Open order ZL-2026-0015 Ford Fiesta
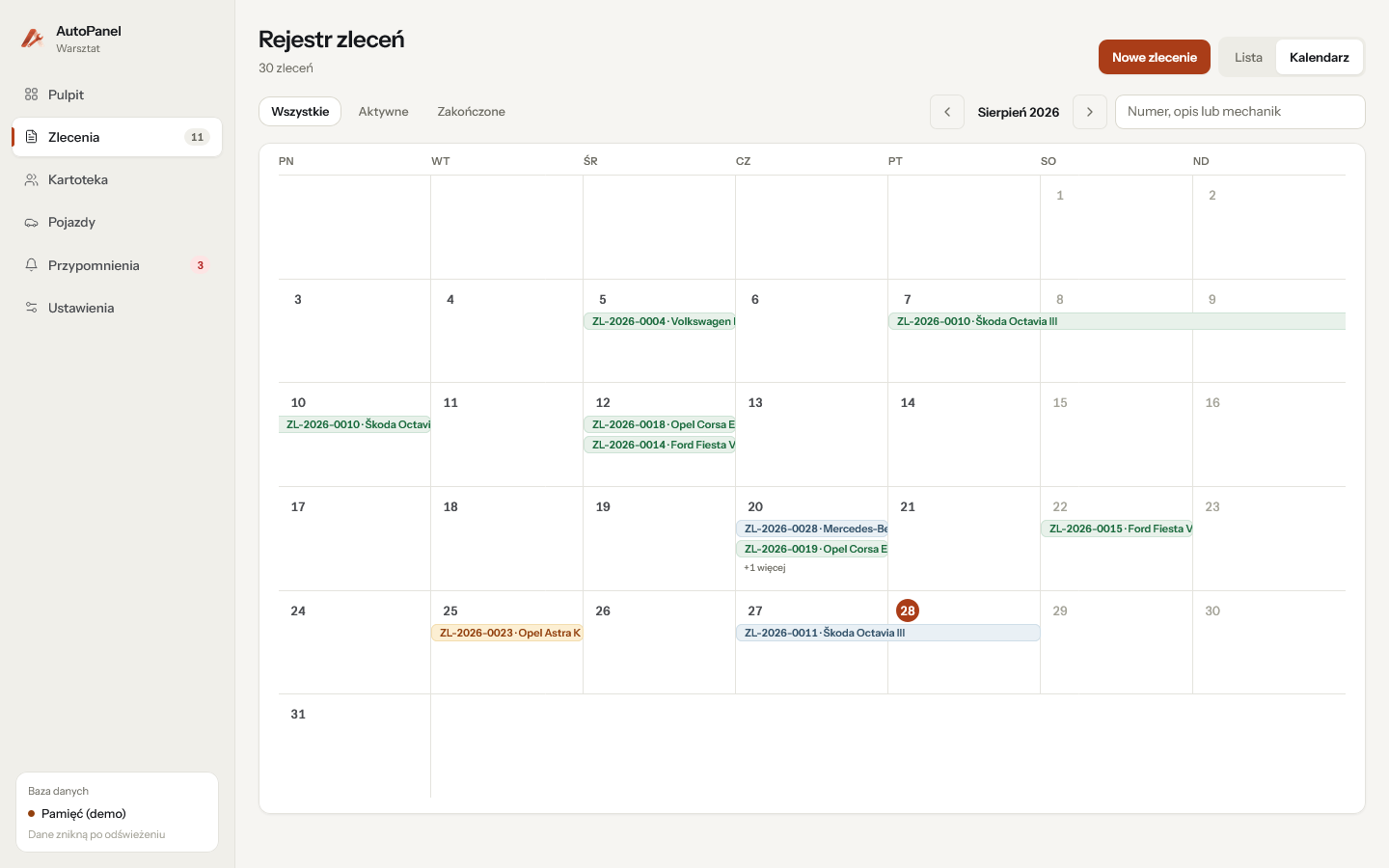1389x868 pixels. [1117, 529]
